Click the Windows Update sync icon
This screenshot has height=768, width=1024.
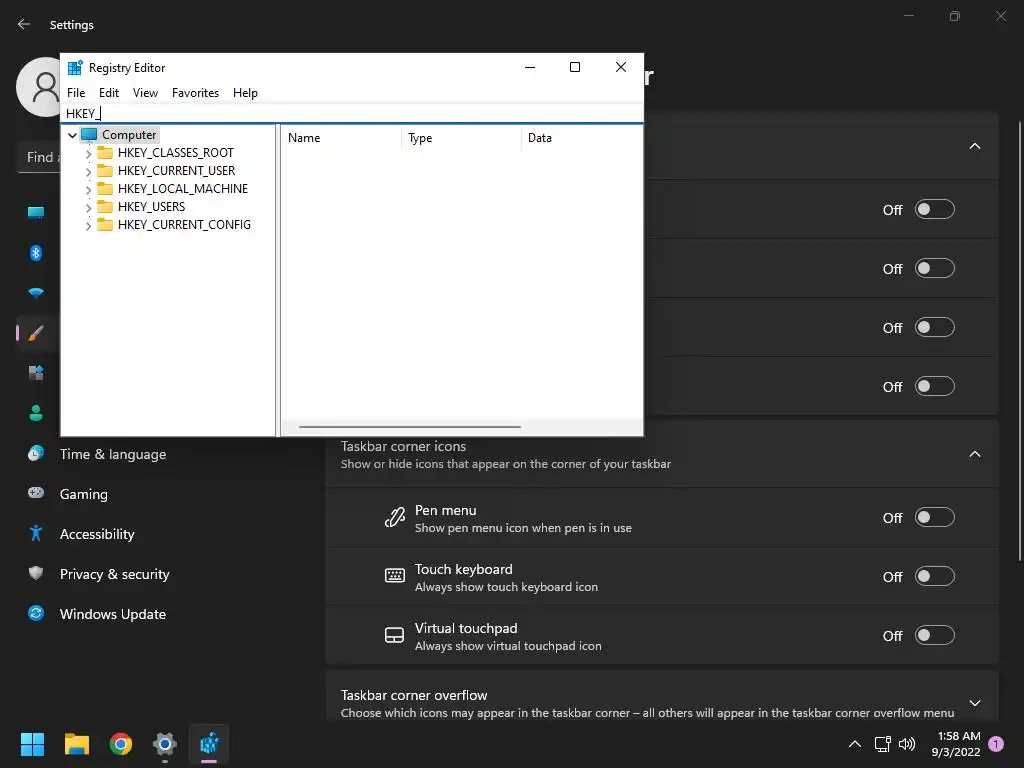coord(36,613)
